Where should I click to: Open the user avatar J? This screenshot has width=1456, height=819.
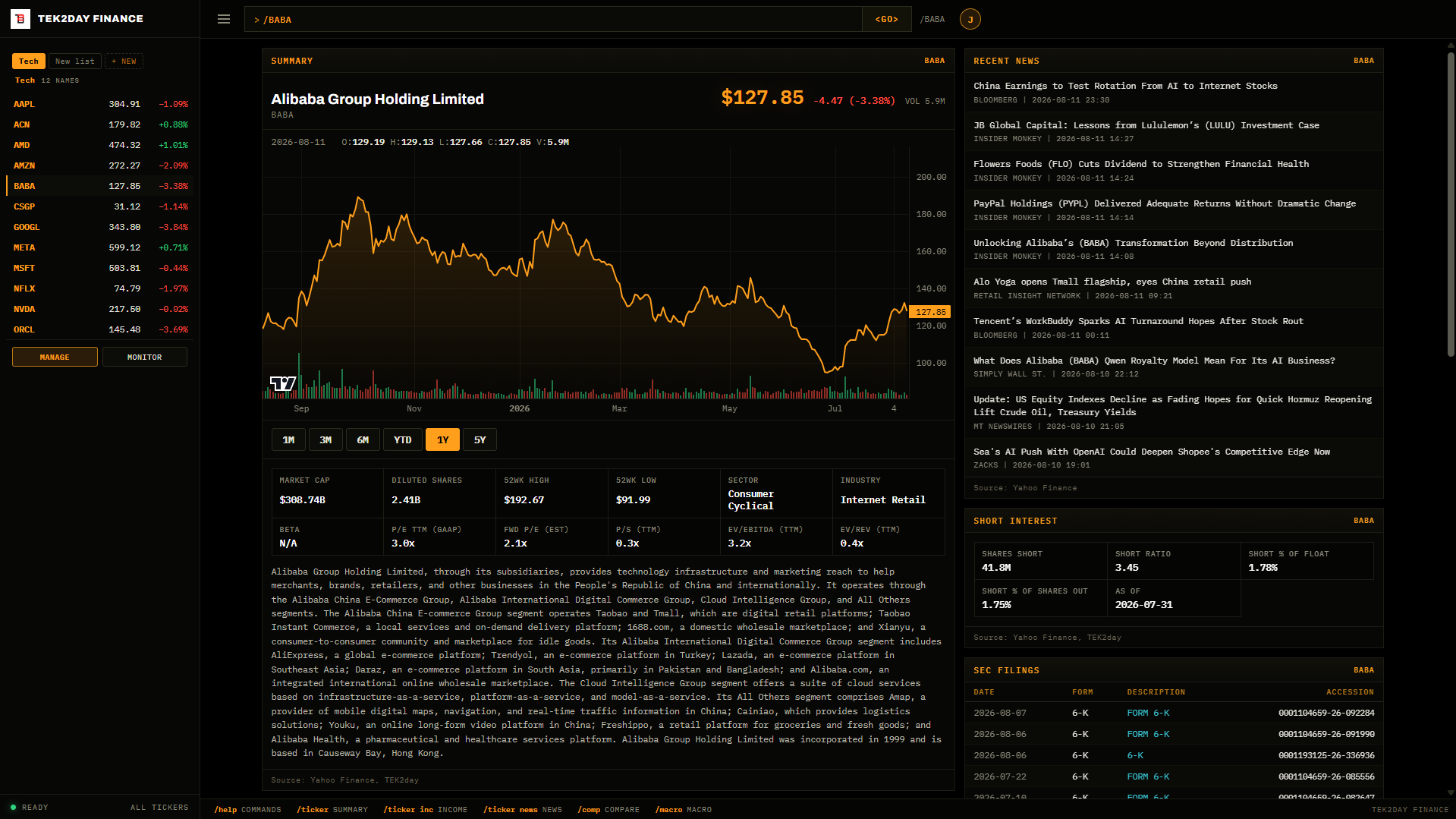click(x=970, y=19)
